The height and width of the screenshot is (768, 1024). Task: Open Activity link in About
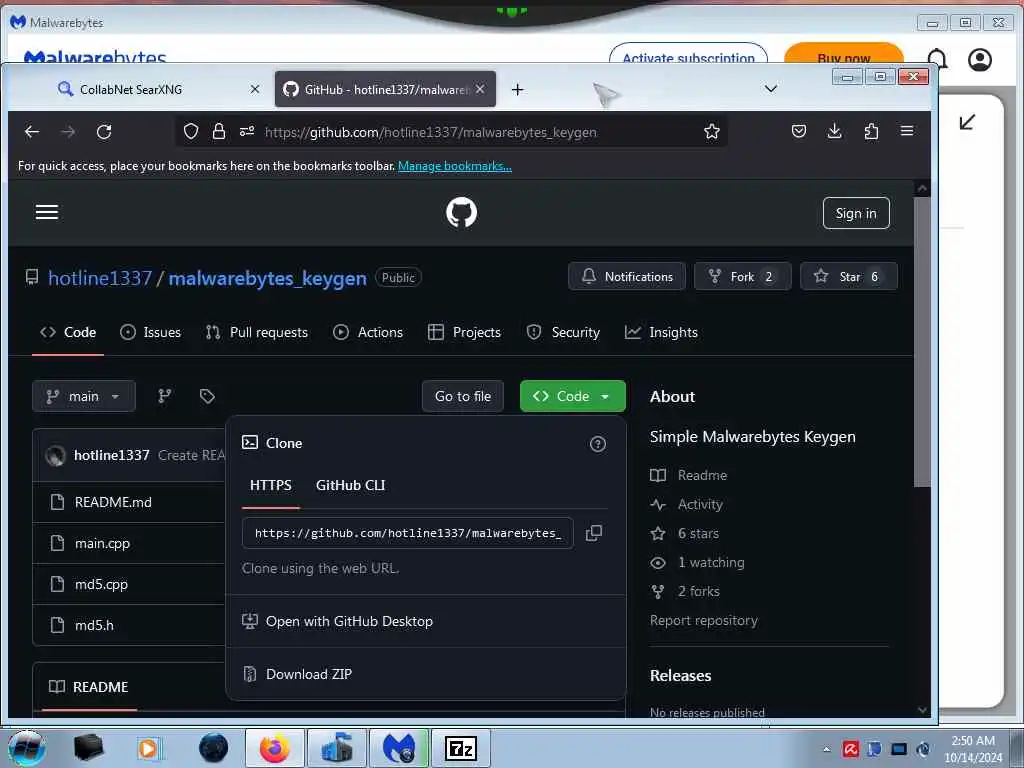pyautogui.click(x=700, y=504)
